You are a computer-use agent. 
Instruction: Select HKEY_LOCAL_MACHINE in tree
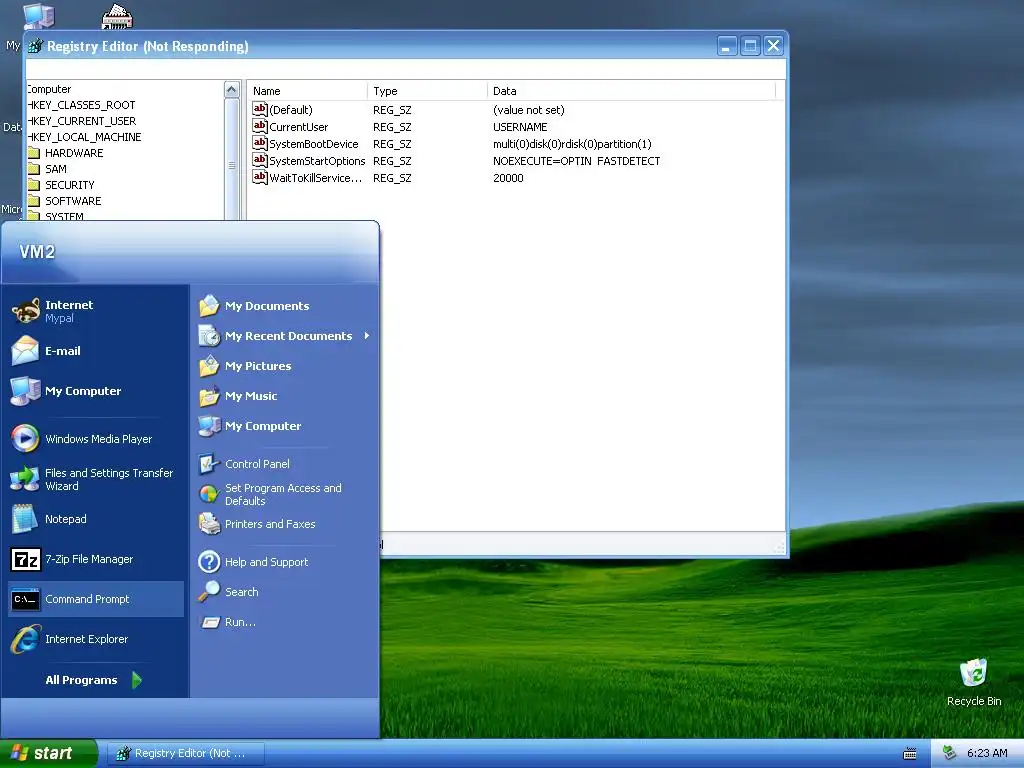pos(84,137)
